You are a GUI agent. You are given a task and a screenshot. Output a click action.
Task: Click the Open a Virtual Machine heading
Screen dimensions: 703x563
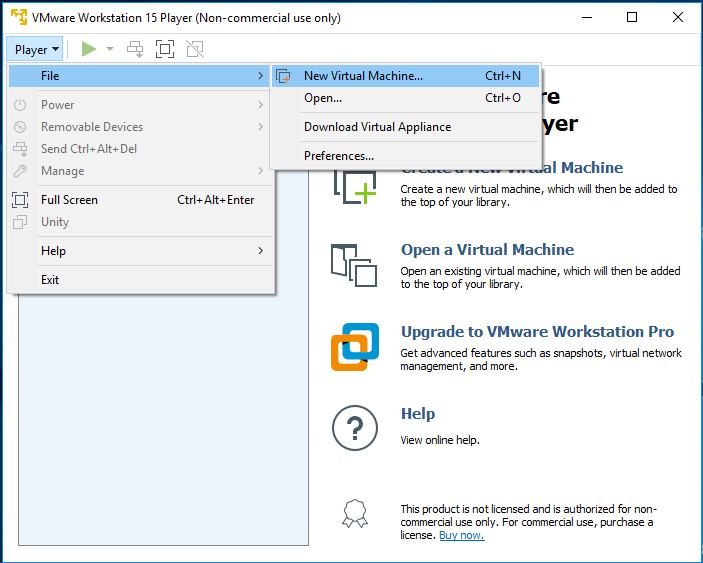point(487,250)
